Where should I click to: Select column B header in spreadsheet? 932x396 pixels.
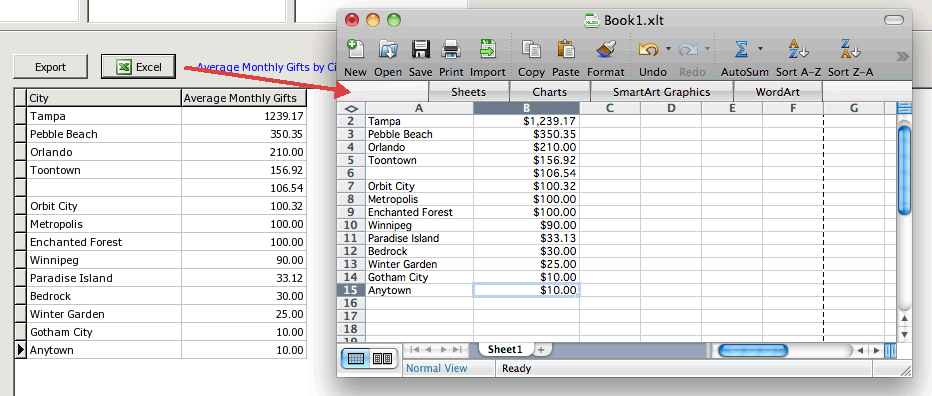point(527,108)
